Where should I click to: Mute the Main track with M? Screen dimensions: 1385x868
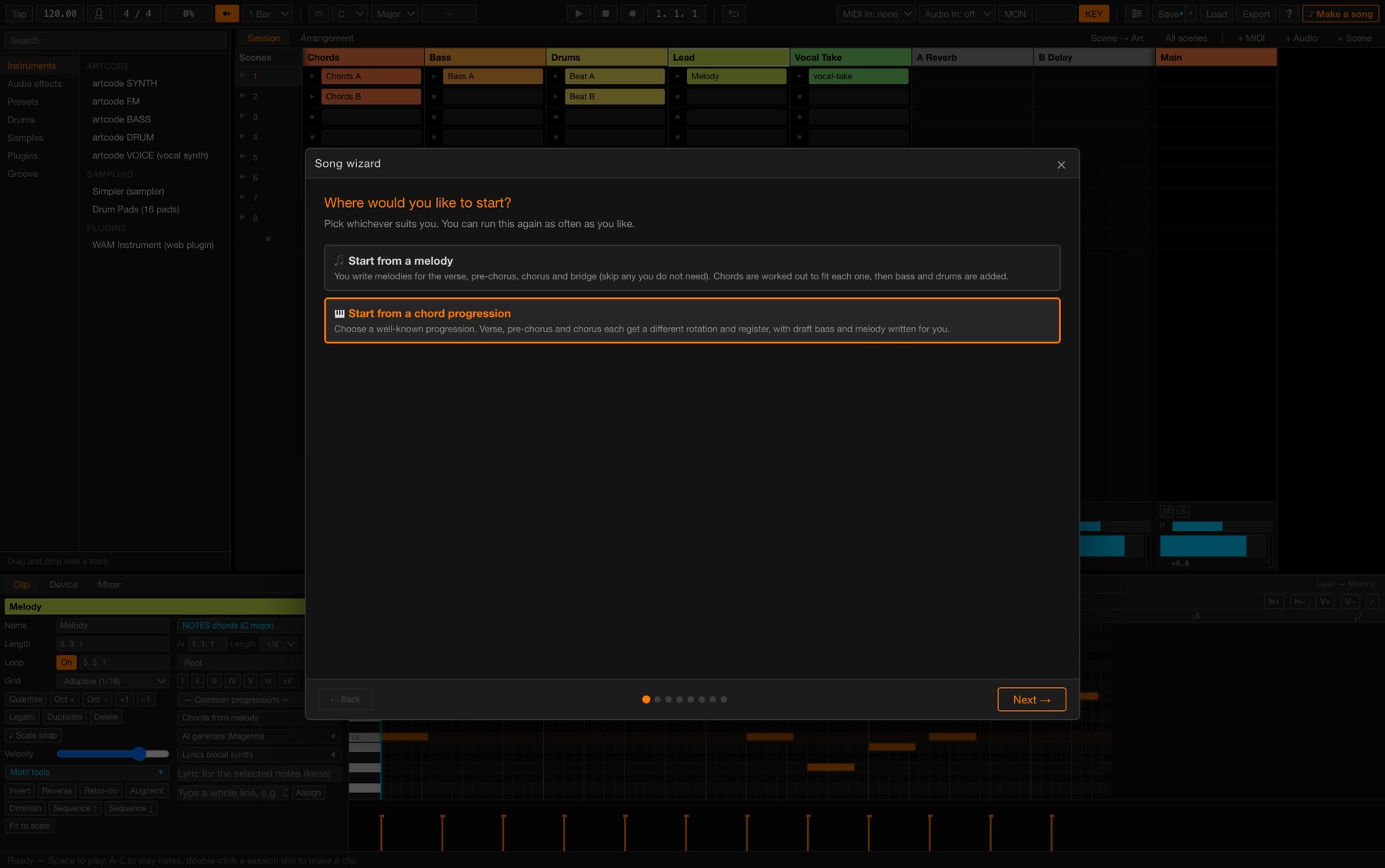point(1166,511)
